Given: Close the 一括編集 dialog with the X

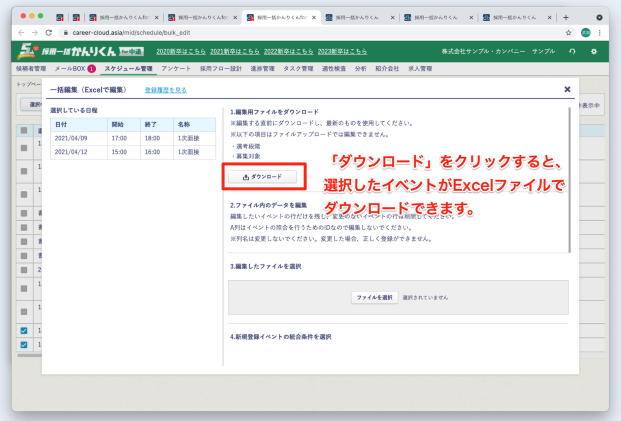Looking at the screenshot, I should click(x=567, y=89).
